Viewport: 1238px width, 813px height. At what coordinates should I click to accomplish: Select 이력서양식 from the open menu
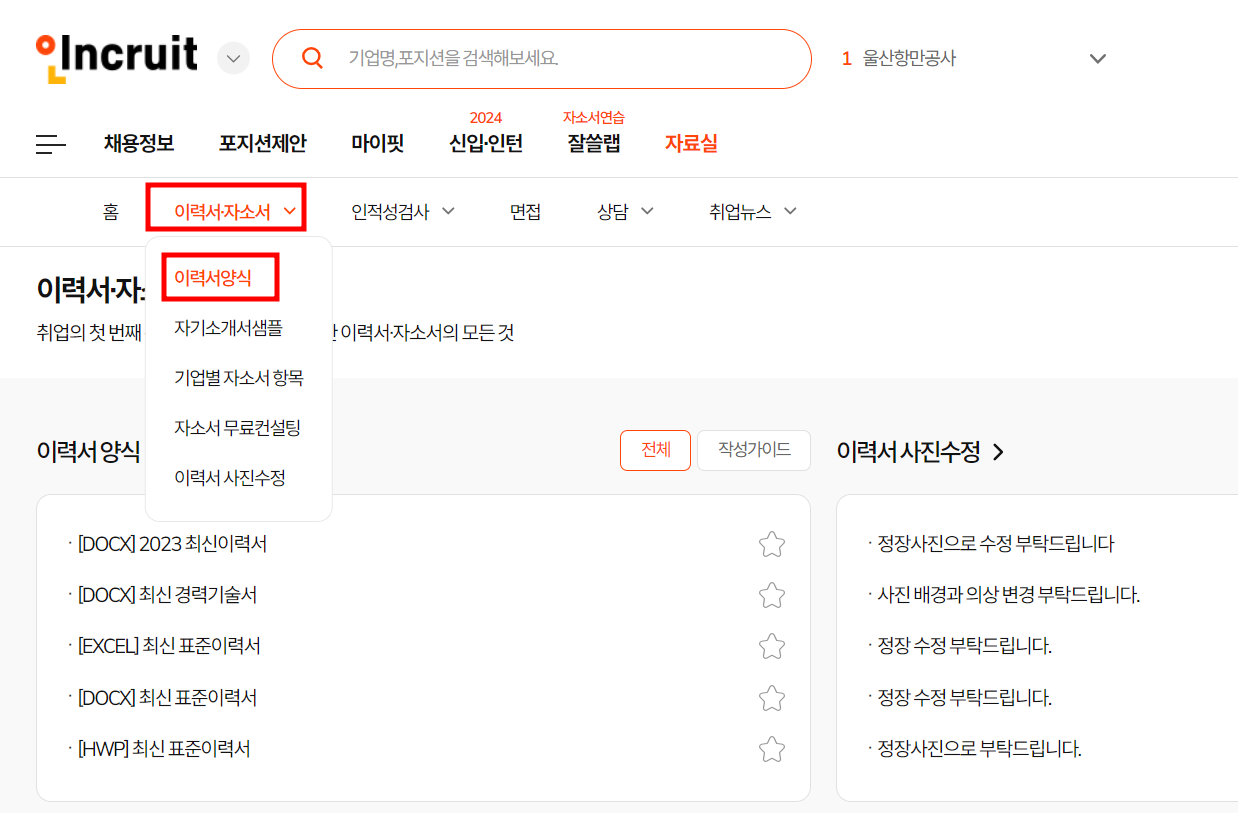[215, 275]
